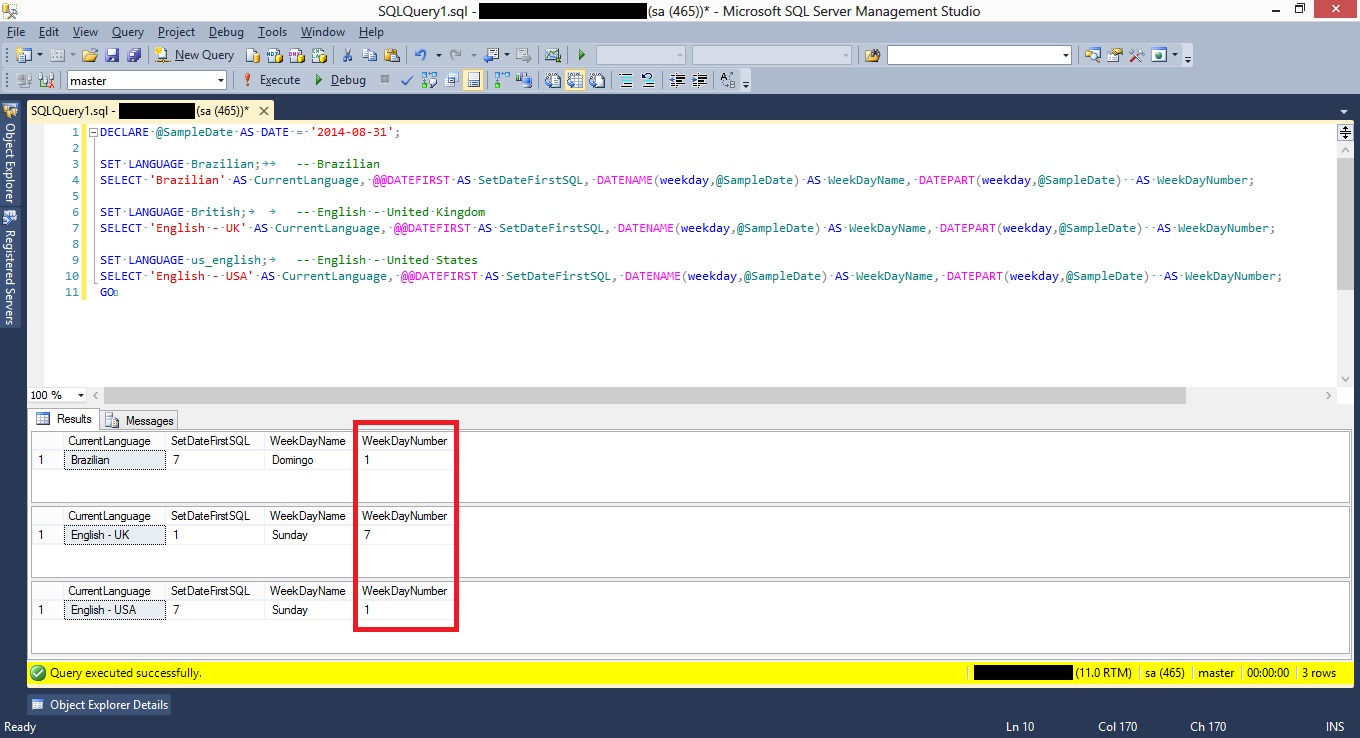Click the Paste clipboard icon
1360x738 pixels.
[391, 55]
